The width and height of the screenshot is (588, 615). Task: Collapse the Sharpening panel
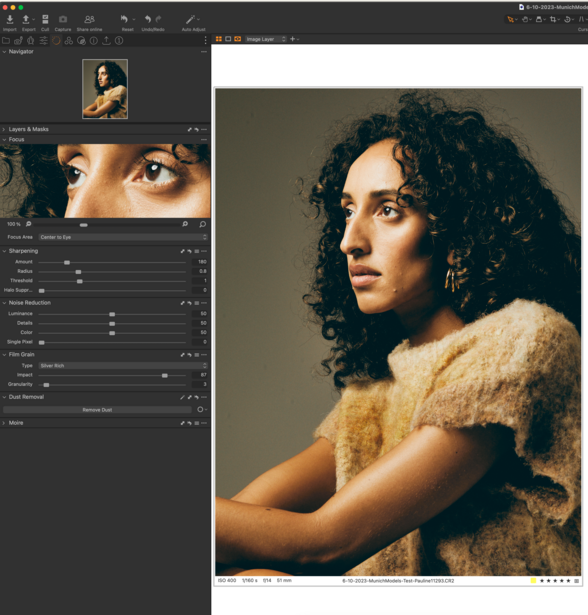[x=4, y=251]
